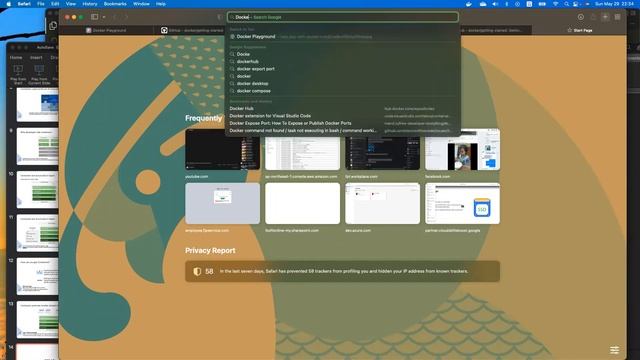Screen dimensions: 640x360
Task: Open the Safari menu in the menu bar
Action: pos(24,4)
